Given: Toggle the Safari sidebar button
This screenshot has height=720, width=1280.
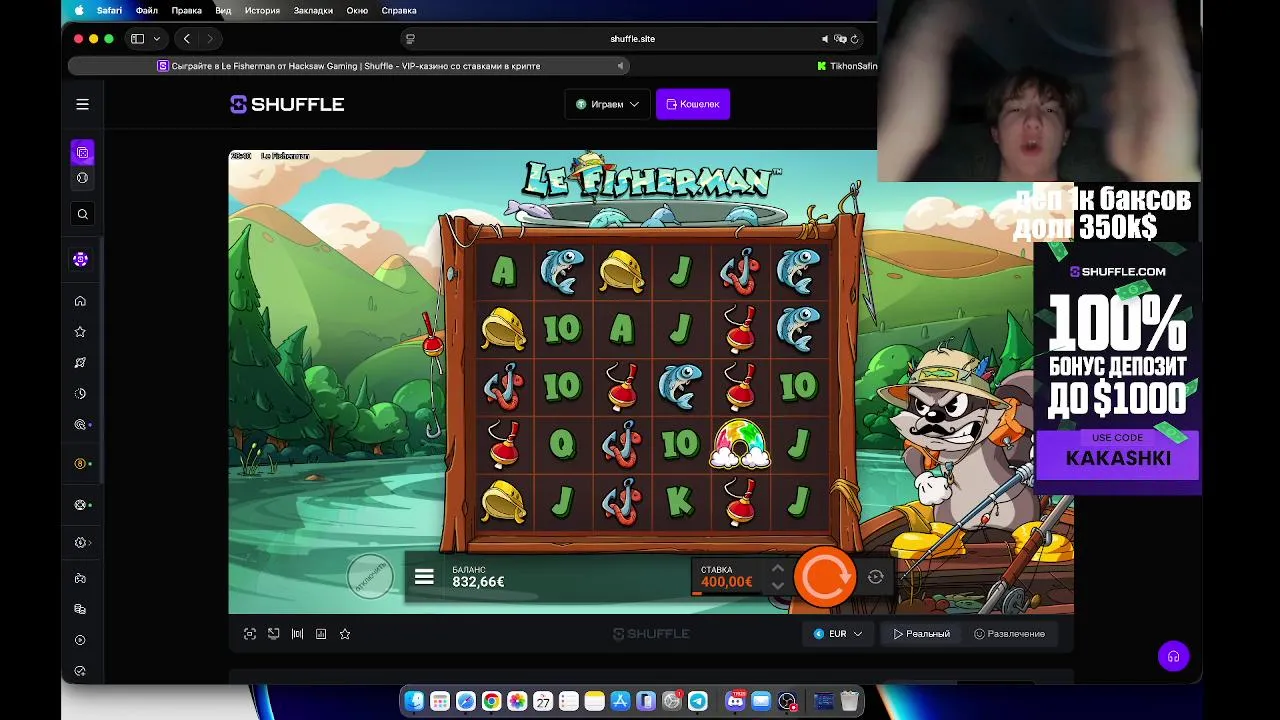Looking at the screenshot, I should coord(138,39).
